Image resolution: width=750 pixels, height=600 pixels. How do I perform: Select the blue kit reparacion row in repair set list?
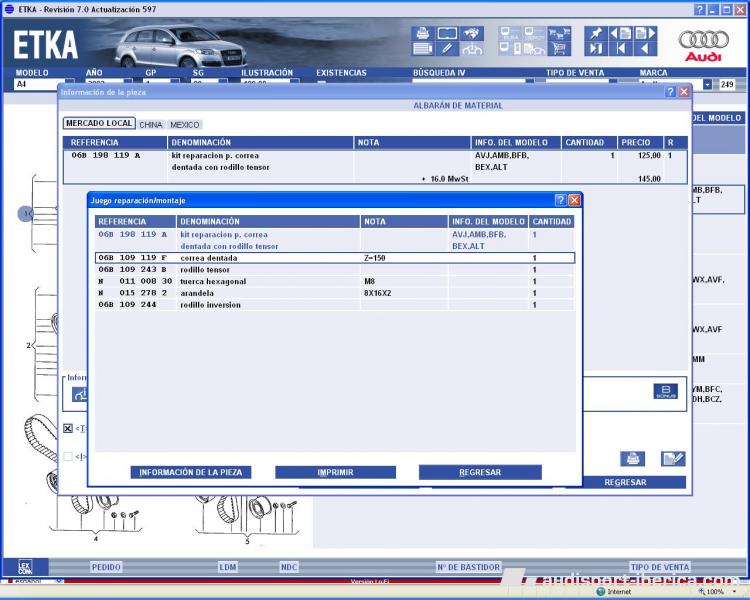click(x=335, y=240)
